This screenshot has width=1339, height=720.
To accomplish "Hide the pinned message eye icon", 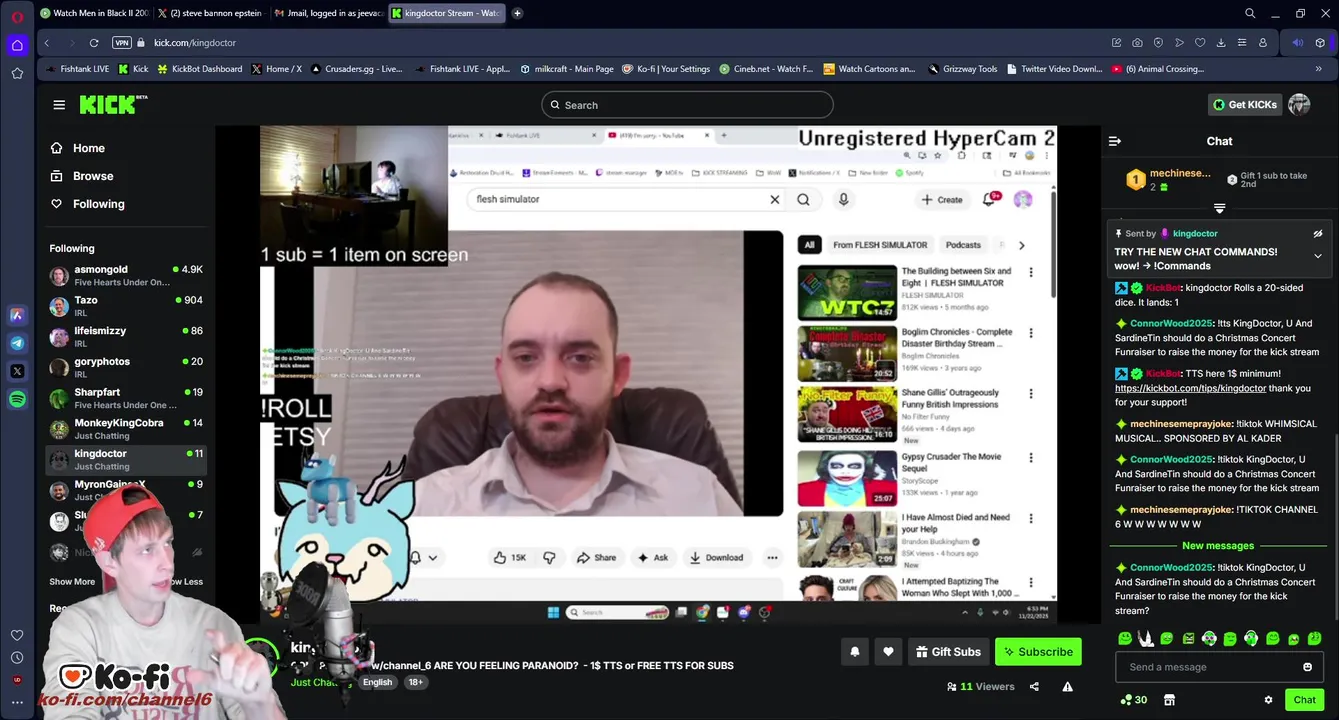I will (x=1318, y=233).
